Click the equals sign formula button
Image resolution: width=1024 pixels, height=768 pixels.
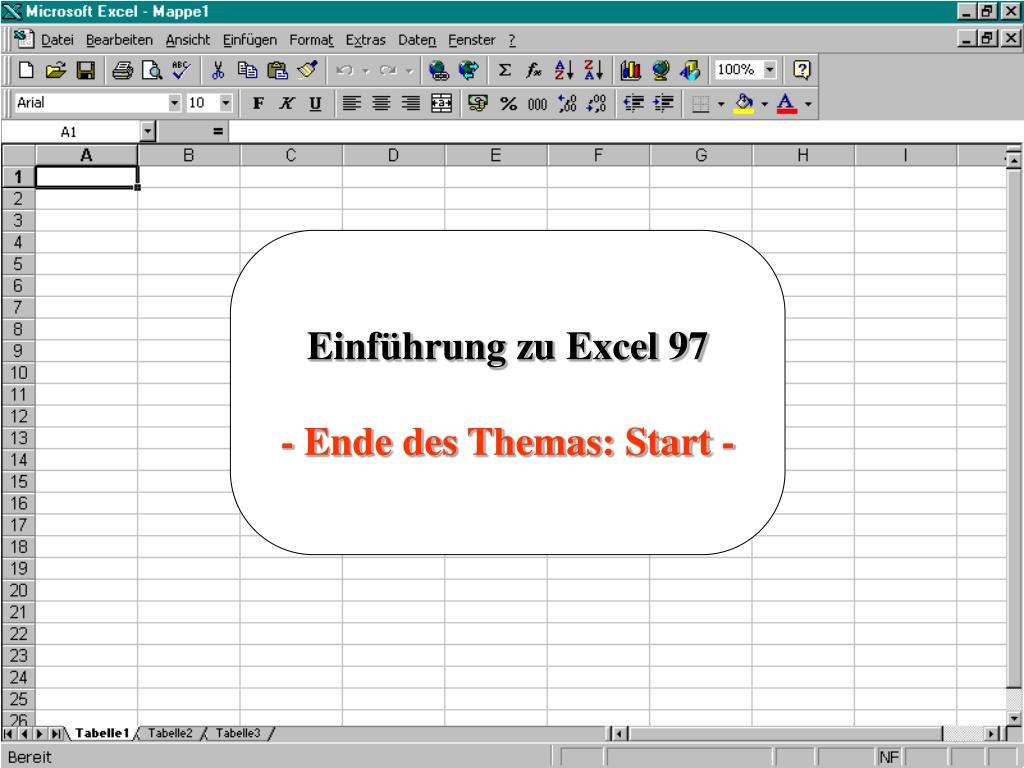pos(218,132)
